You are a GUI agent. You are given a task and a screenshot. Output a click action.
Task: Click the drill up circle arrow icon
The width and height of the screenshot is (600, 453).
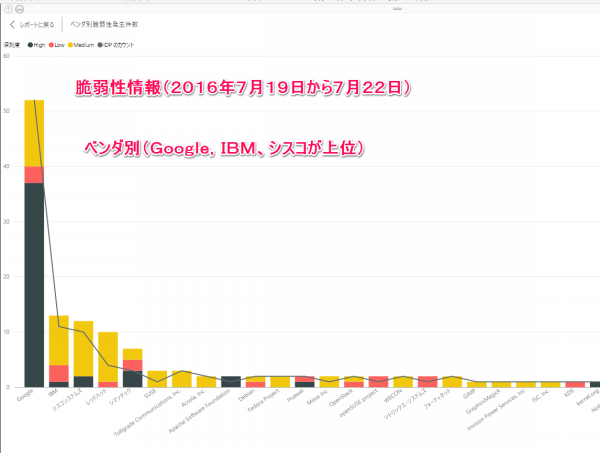coord(8,9)
